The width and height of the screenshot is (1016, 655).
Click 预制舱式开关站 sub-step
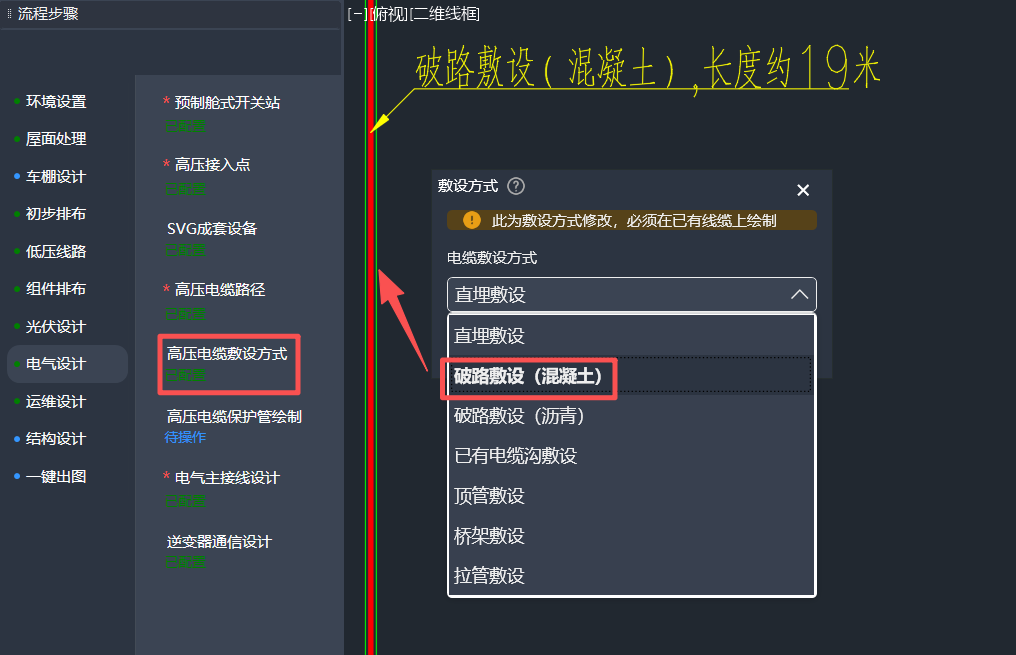227,102
